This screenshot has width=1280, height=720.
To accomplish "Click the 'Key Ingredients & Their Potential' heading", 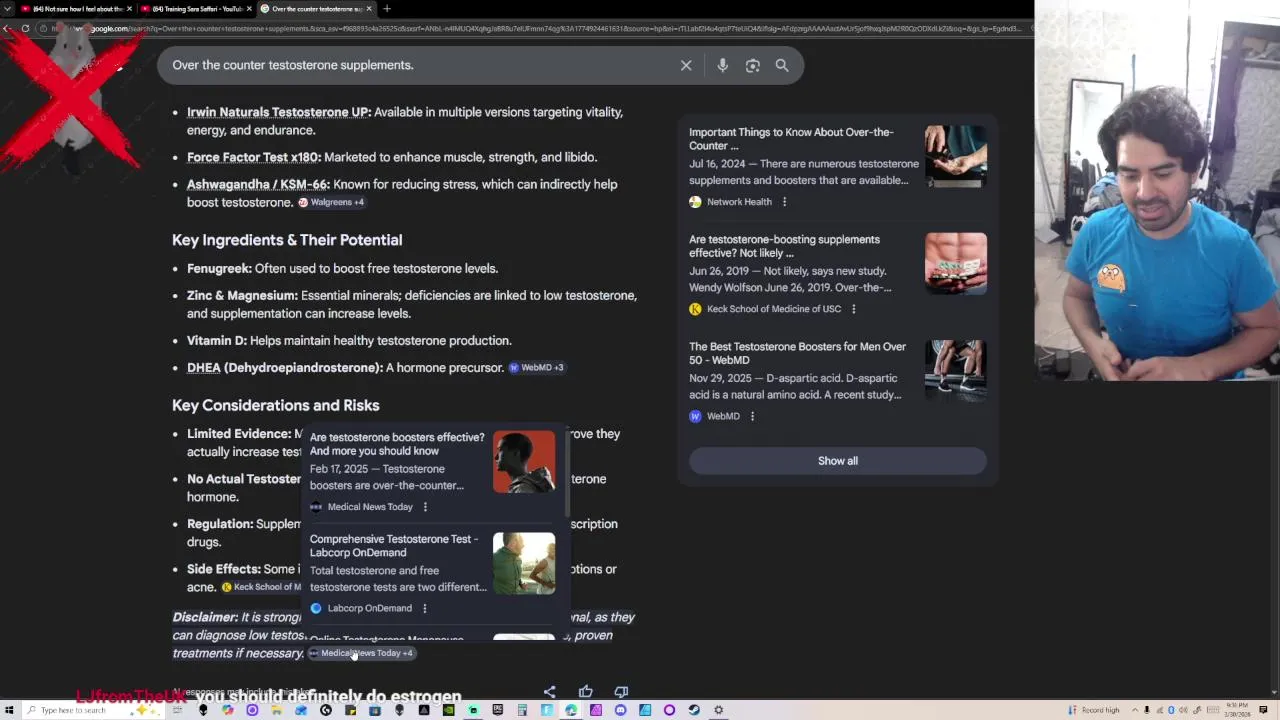I will coord(287,240).
